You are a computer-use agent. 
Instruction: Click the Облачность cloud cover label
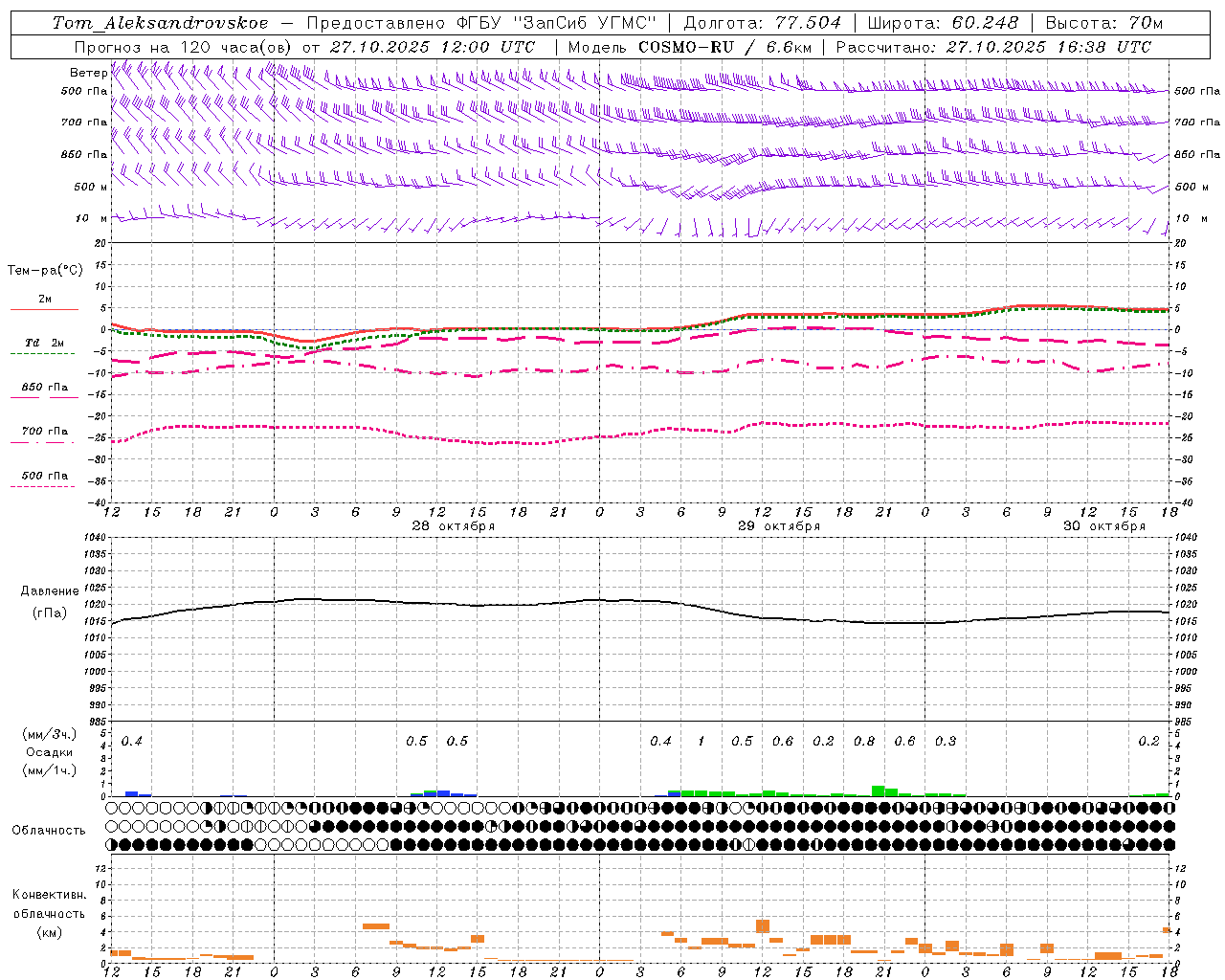49,831
